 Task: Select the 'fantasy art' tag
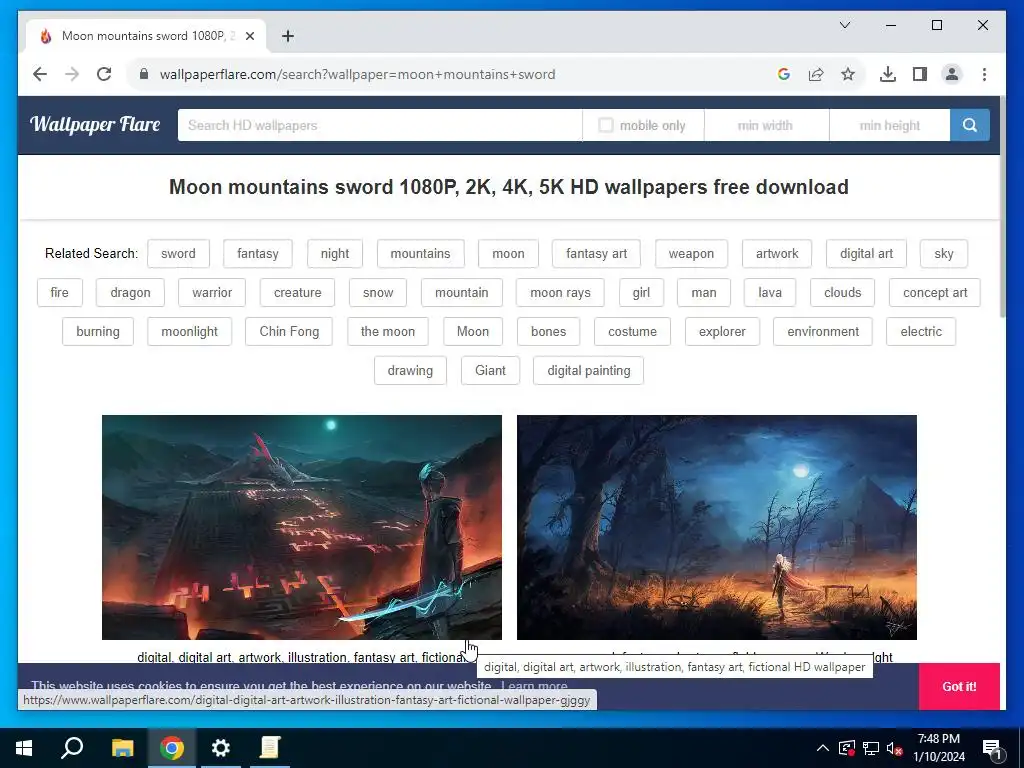[x=596, y=253]
